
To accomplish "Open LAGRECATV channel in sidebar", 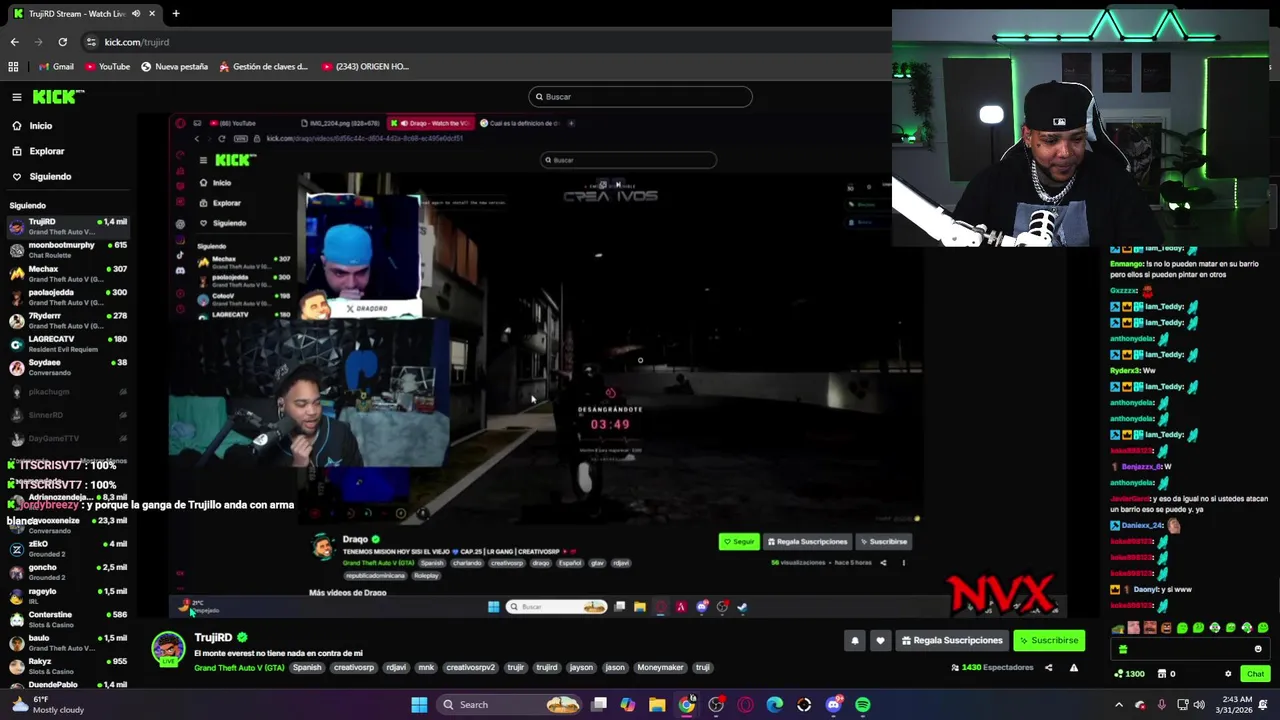I will click(68, 344).
